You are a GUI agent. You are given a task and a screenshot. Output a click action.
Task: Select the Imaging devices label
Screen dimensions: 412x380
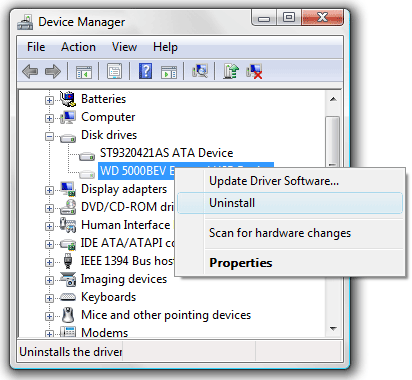[x=124, y=279]
